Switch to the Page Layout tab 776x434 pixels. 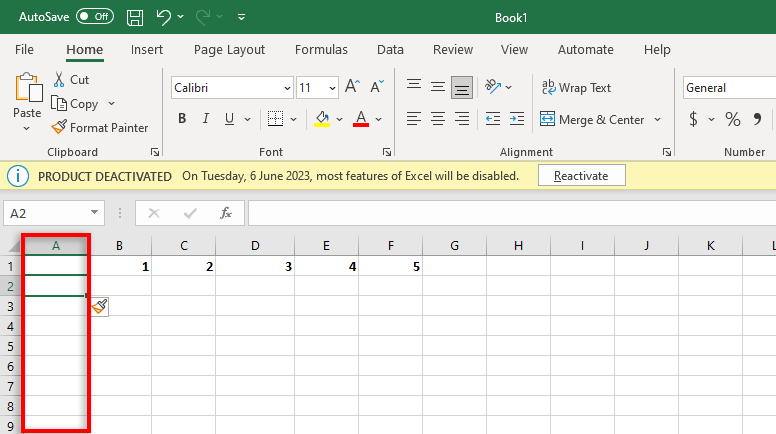coord(229,50)
